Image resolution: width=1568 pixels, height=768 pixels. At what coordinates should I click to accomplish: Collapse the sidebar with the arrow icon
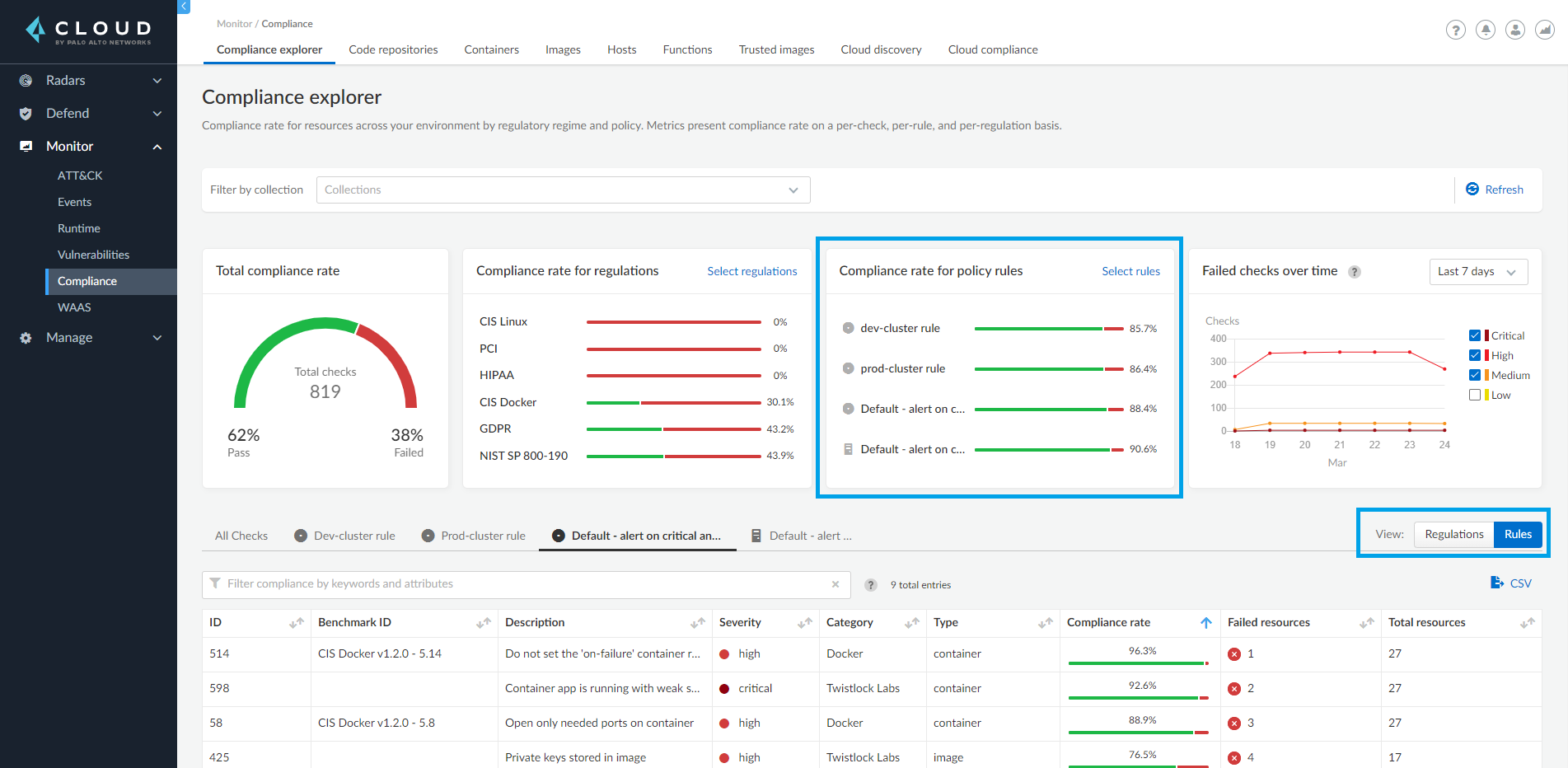pos(184,7)
